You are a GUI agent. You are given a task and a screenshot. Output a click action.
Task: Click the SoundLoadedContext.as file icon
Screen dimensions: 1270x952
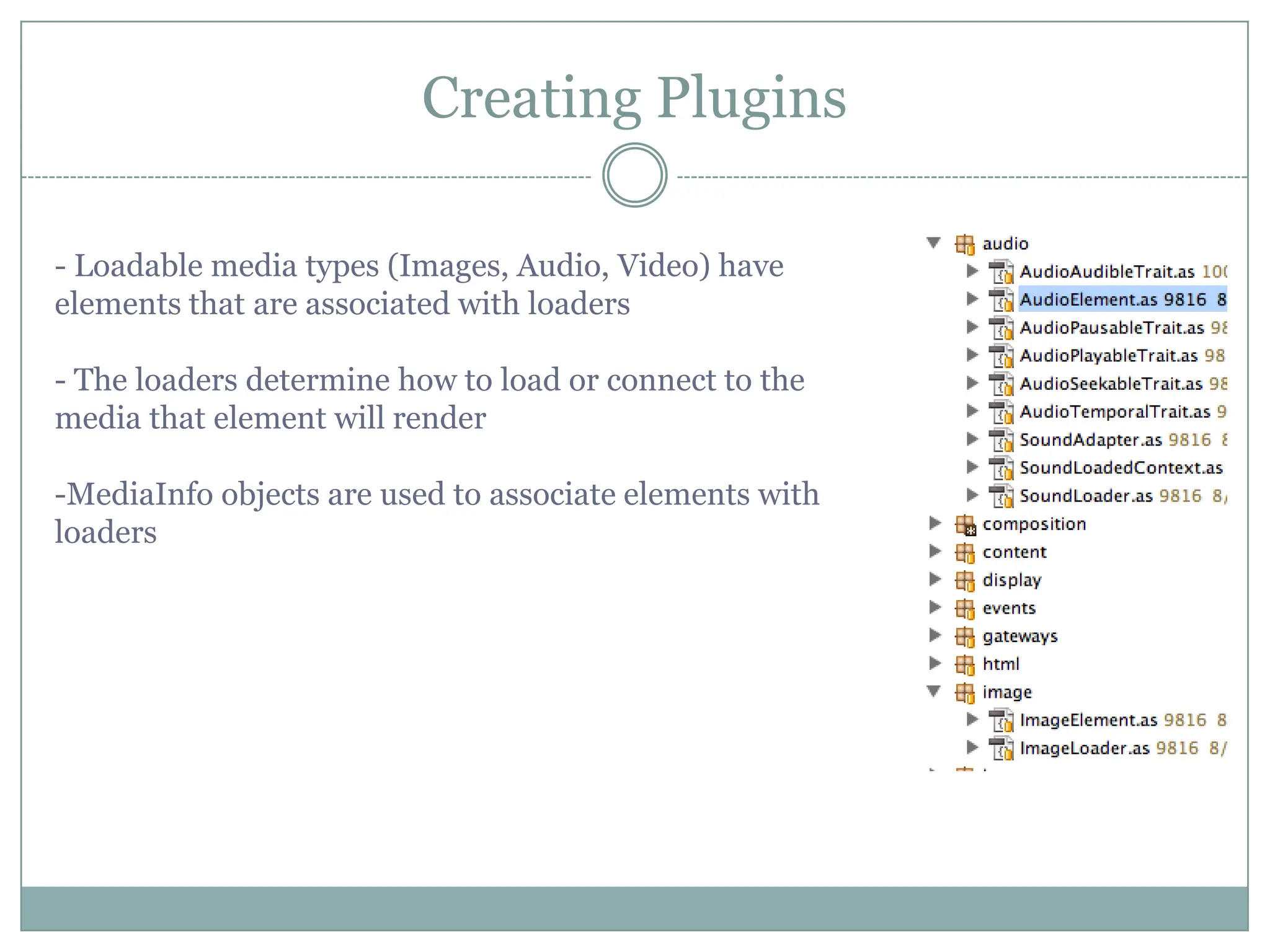tap(1001, 468)
